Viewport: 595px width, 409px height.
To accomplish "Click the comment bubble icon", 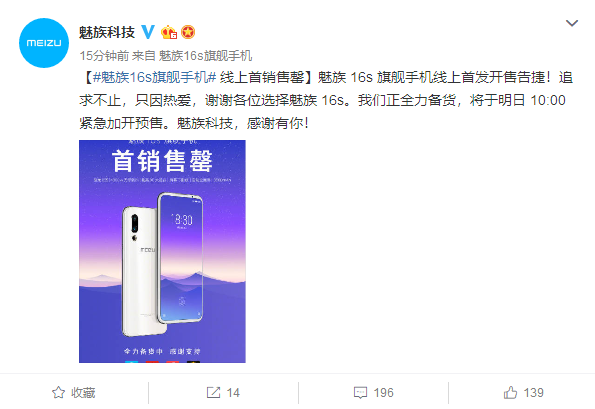I will pyautogui.click(x=360, y=392).
